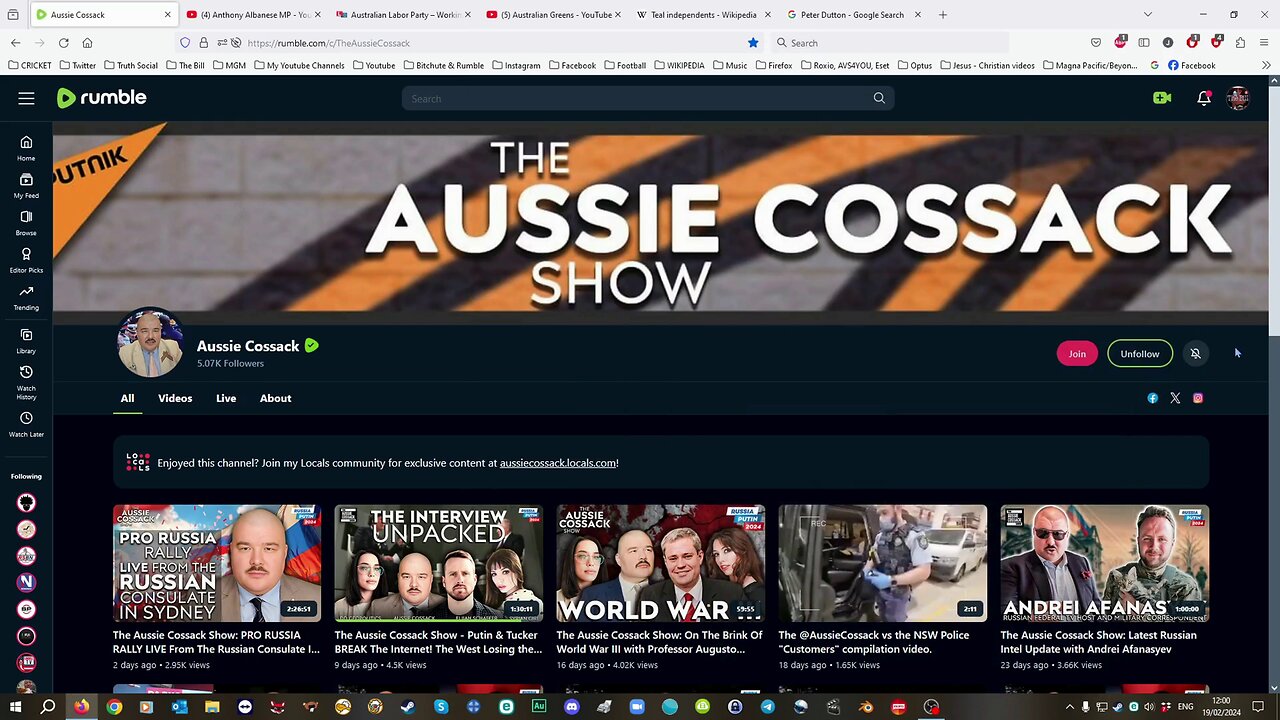This screenshot has width=1280, height=720.
Task: Open Truth Social bookmarks folder
Action: click(x=130, y=65)
